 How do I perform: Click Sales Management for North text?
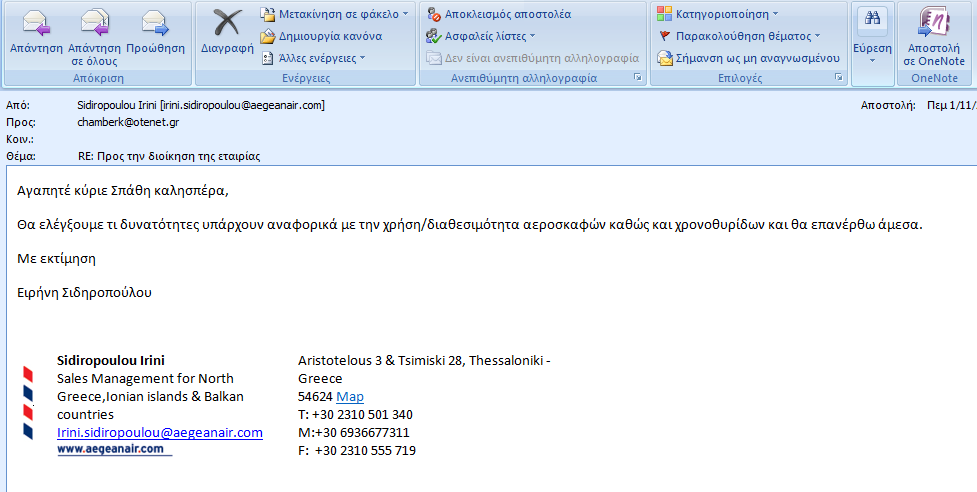click(145, 379)
